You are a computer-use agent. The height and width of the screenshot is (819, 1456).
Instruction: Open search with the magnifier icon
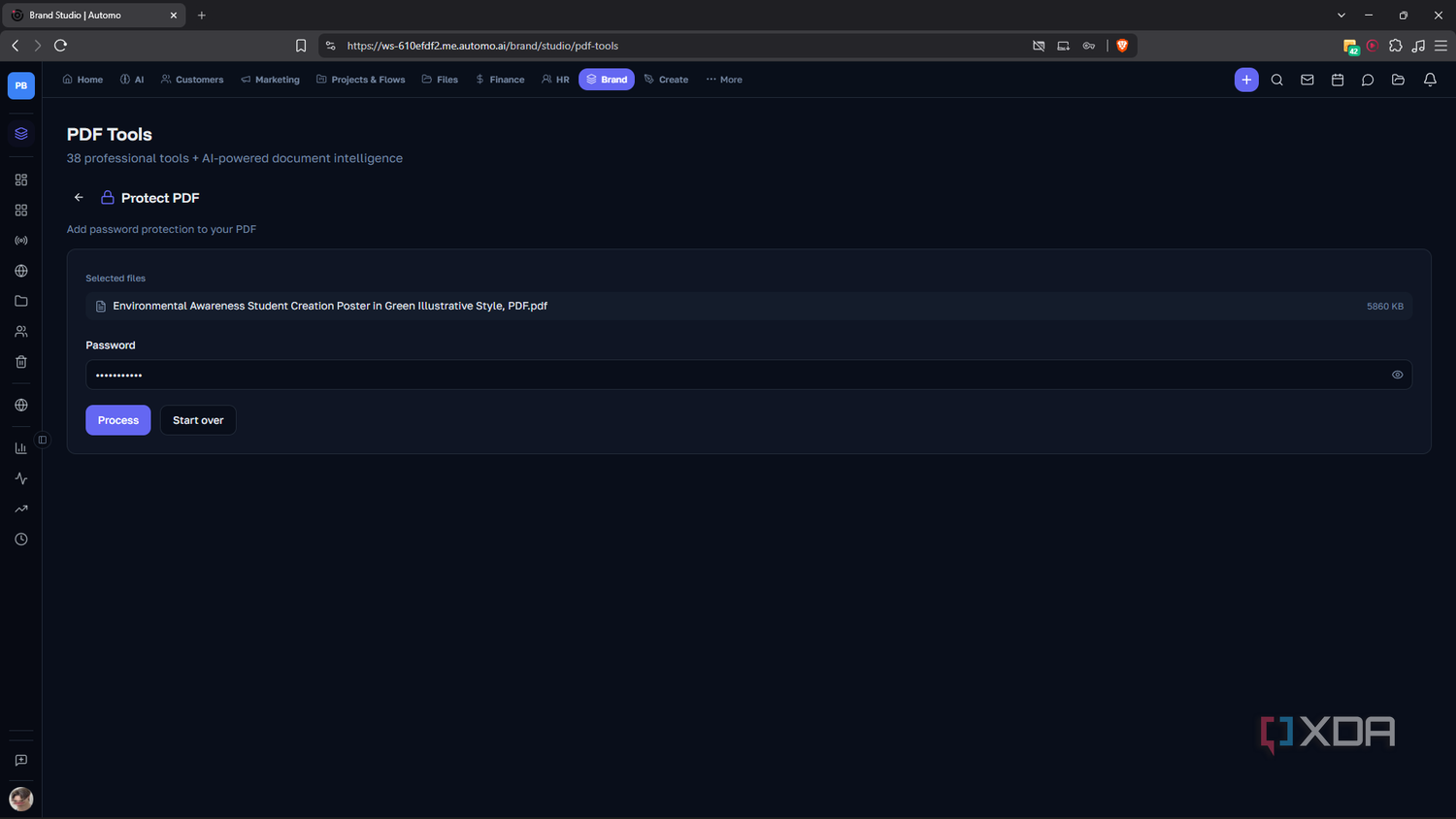click(x=1277, y=80)
